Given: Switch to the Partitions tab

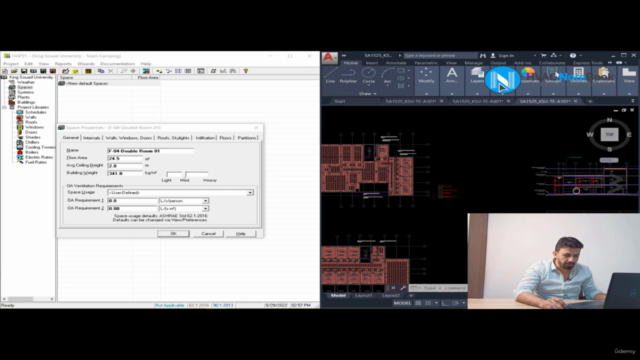Looking at the screenshot, I should point(247,138).
